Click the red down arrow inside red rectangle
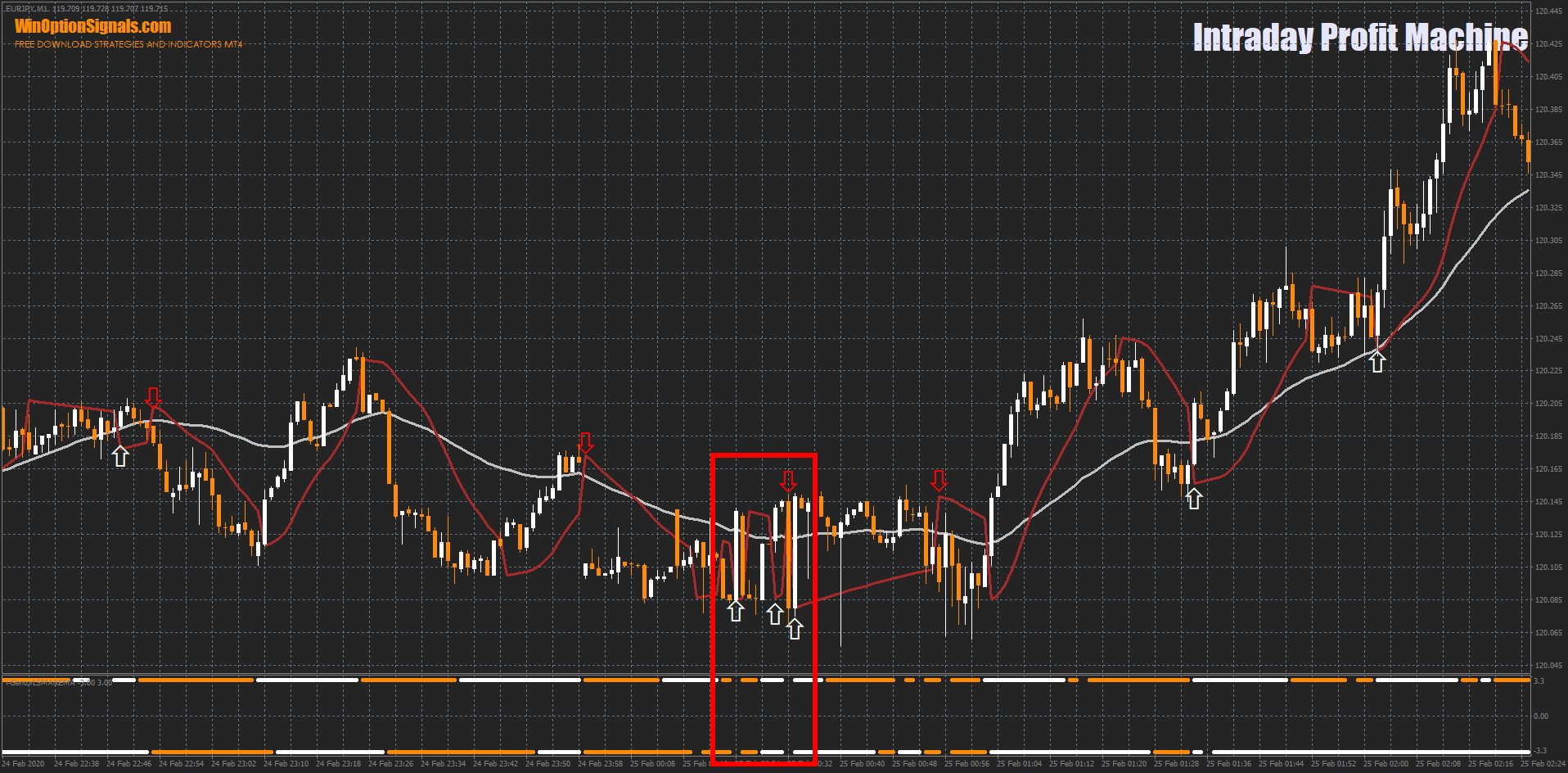Viewport: 1568px width, 773px height. (x=787, y=481)
